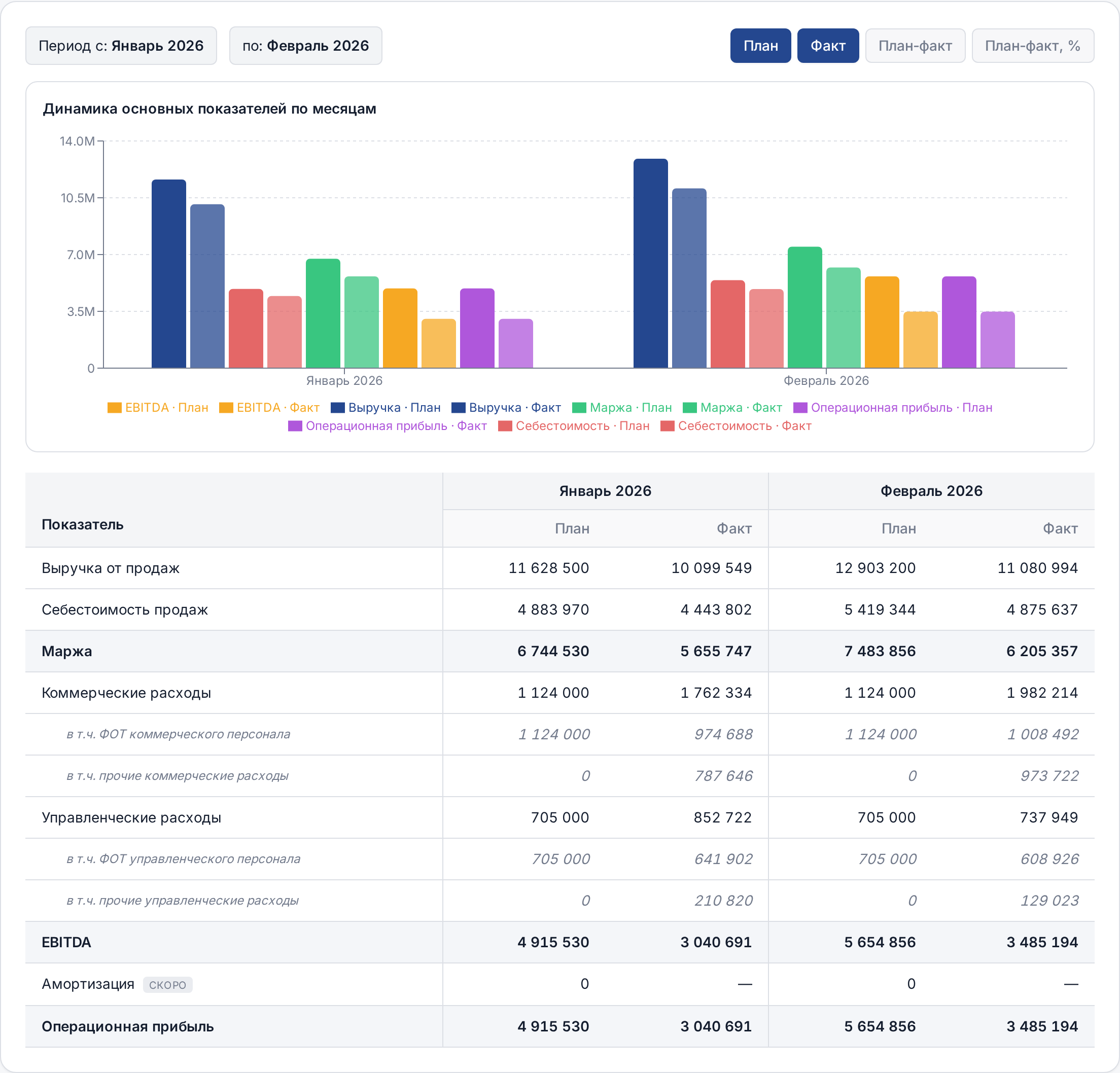Image resolution: width=1120 pixels, height=1073 pixels.
Task: Toggle the Факт view button
Action: [828, 46]
